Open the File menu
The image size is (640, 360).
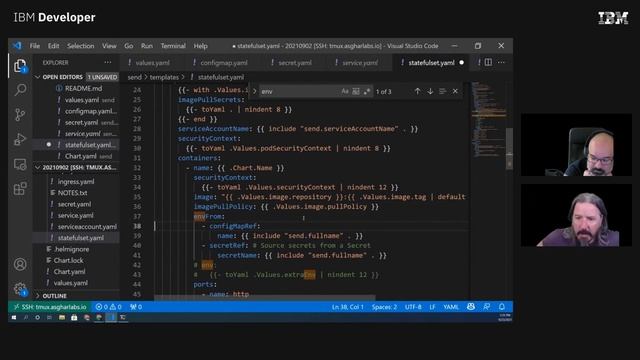coord(35,46)
